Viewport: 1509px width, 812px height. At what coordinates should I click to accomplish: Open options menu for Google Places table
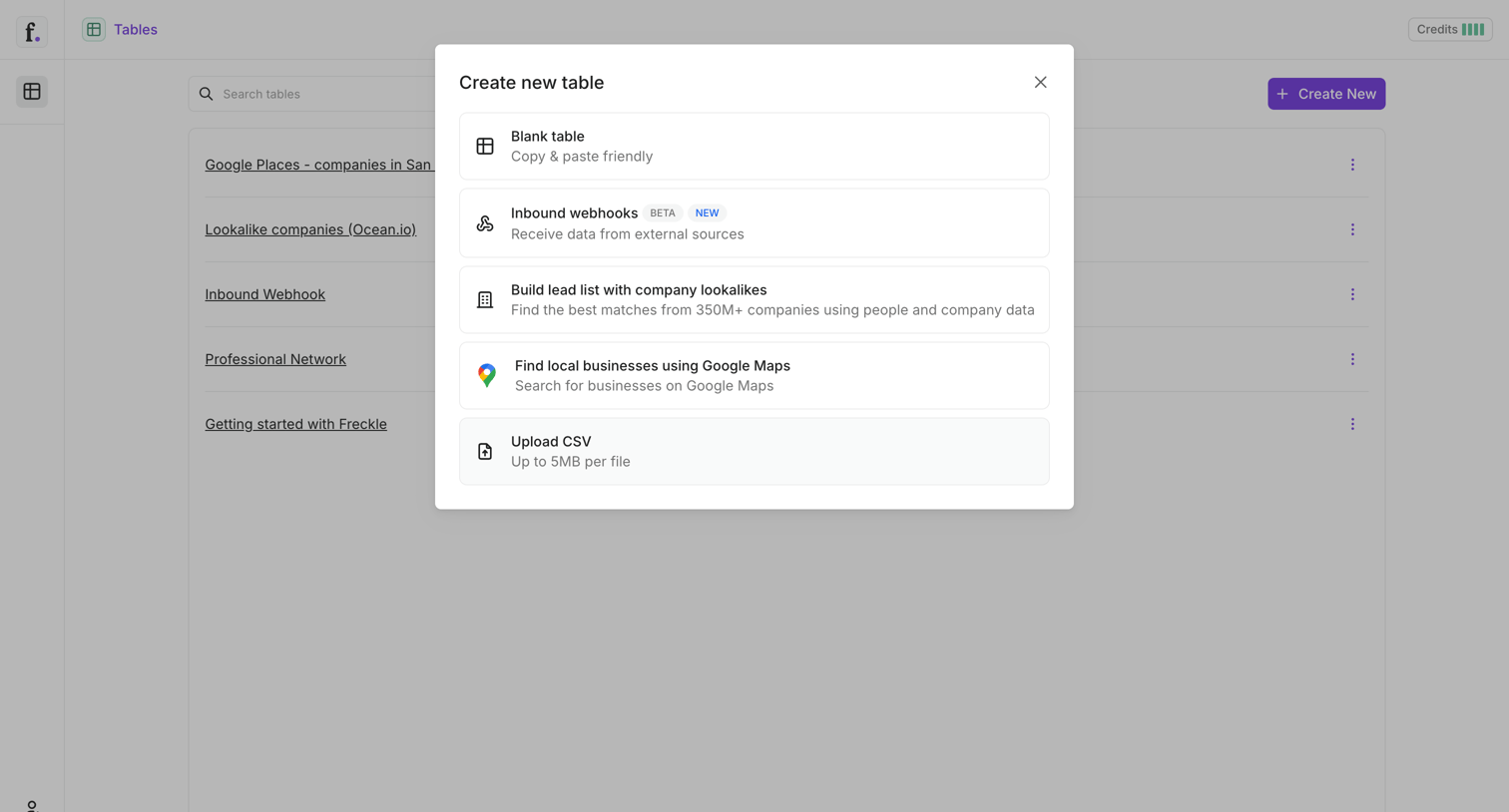(x=1352, y=165)
